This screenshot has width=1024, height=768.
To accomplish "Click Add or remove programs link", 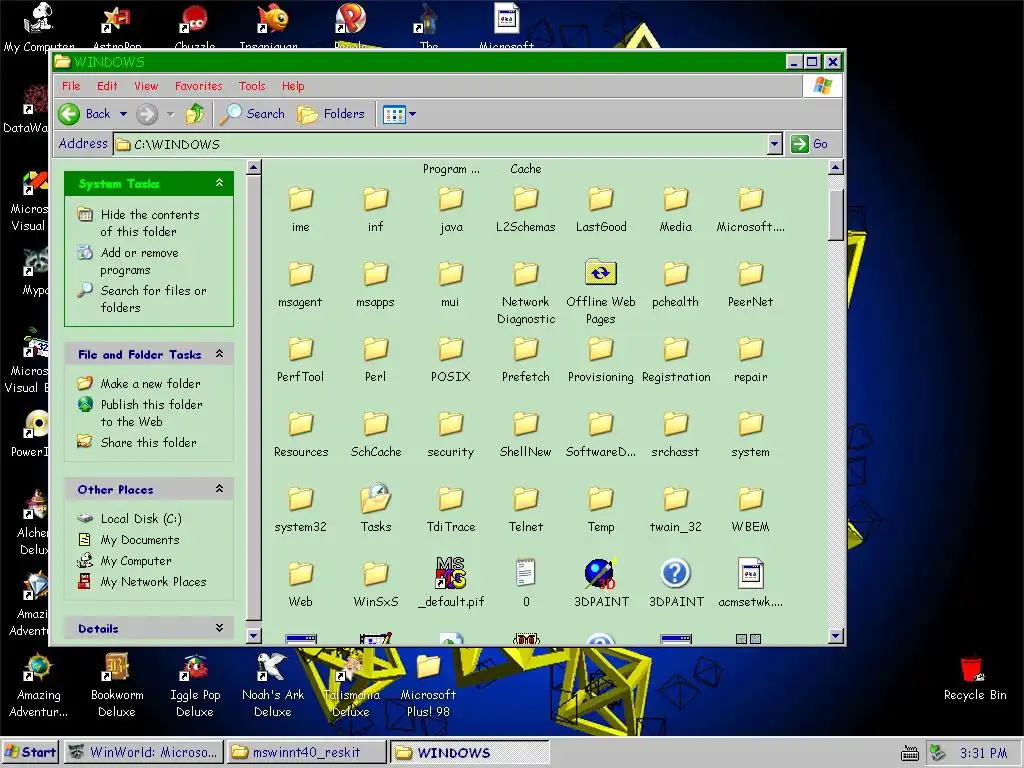I will [x=139, y=261].
